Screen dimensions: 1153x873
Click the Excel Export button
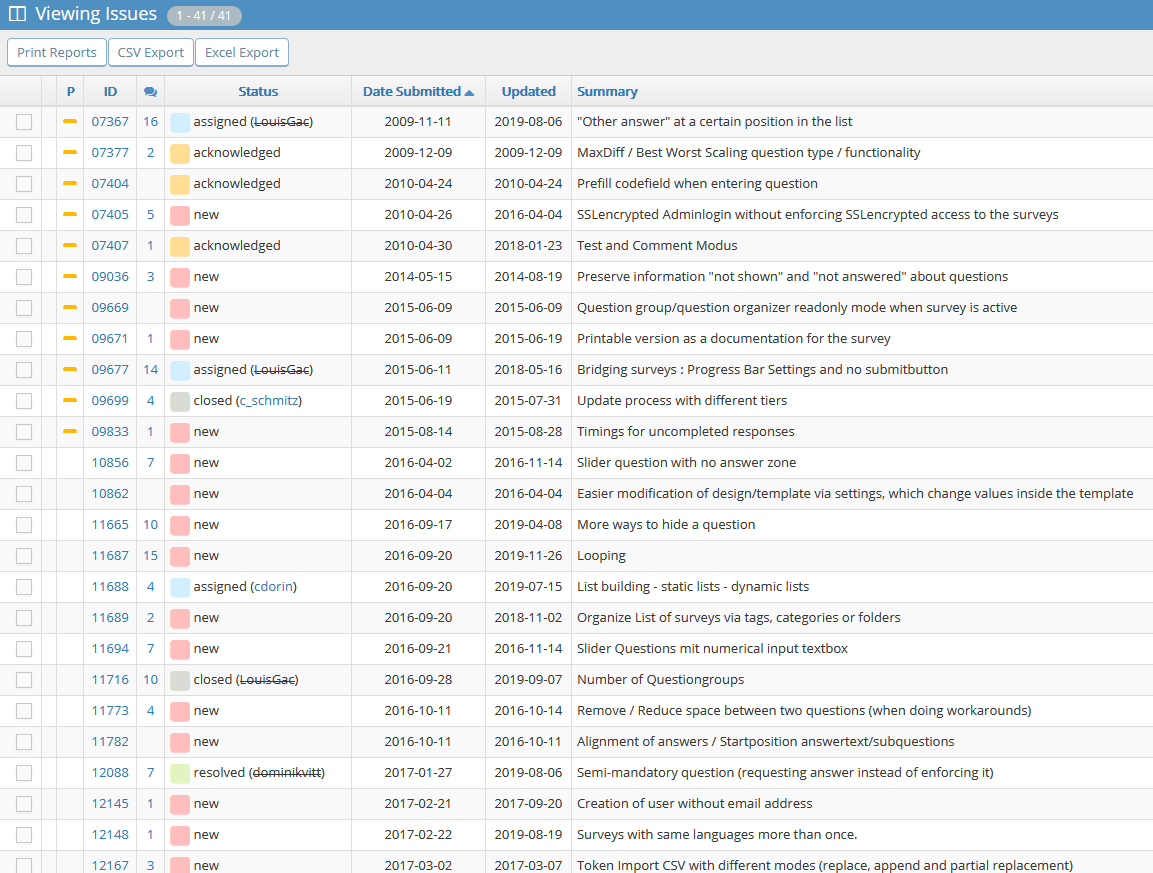[242, 53]
